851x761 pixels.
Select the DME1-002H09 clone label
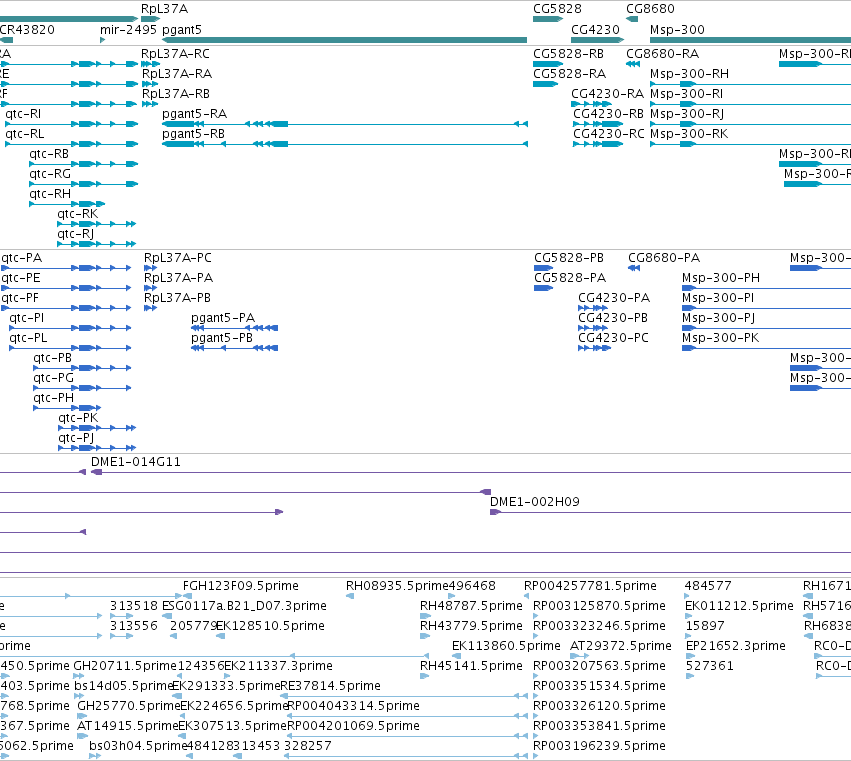click(535, 502)
